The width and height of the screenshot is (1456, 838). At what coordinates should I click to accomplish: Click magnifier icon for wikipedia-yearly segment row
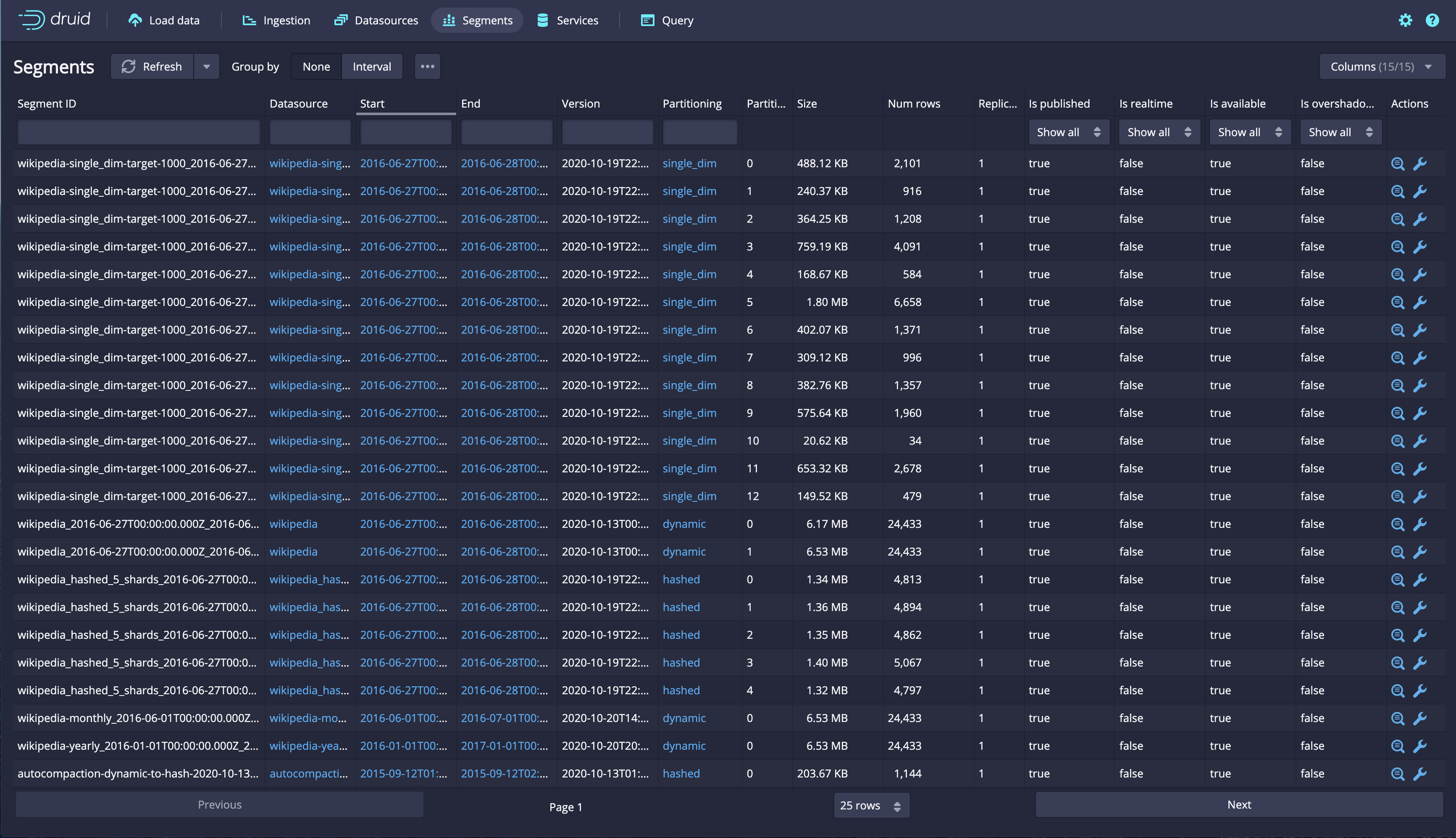tap(1397, 746)
